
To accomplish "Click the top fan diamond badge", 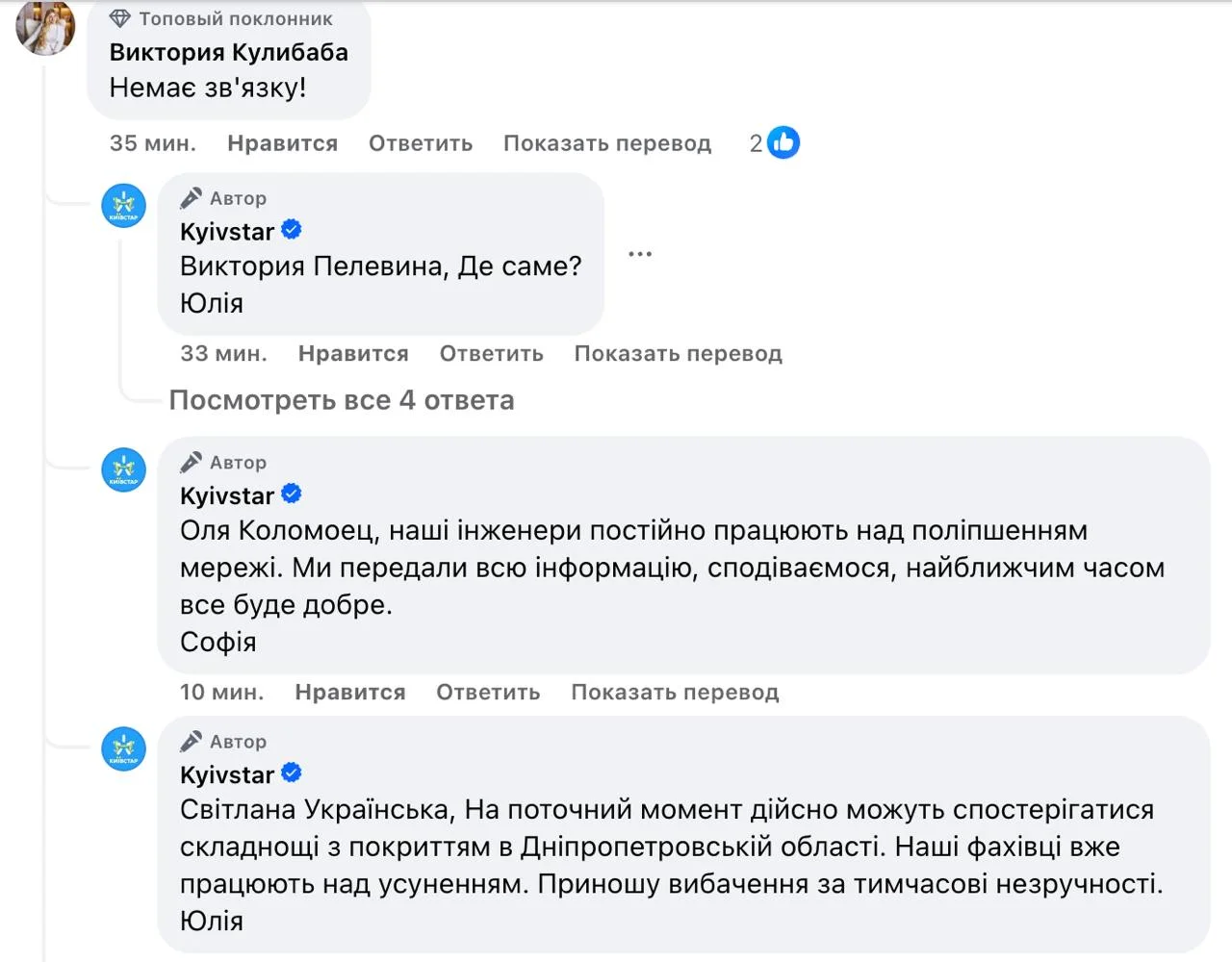I will tap(120, 18).
